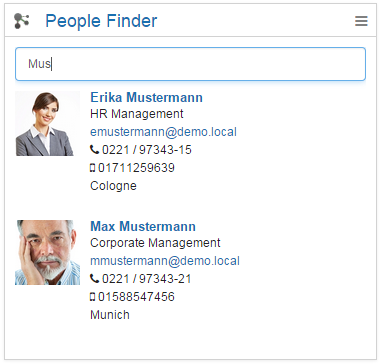Call landline number 0221 / 97343-21

(x=147, y=279)
